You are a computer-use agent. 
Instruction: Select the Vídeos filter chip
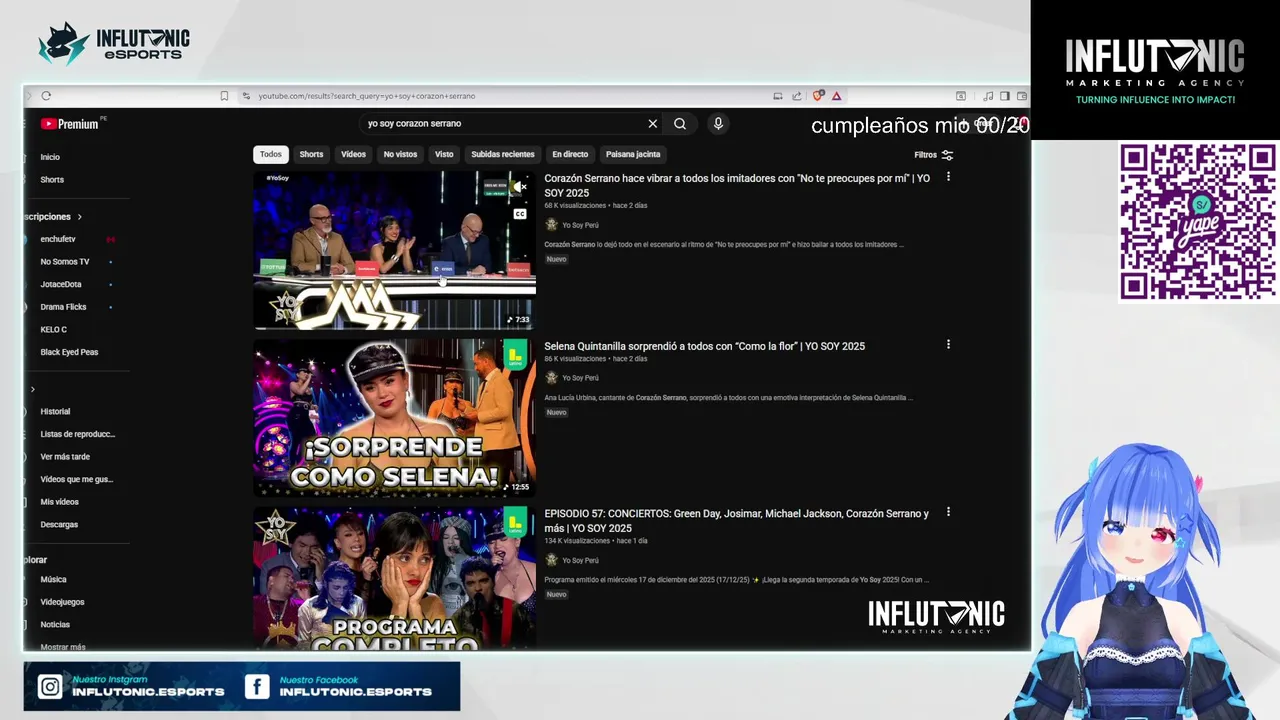pyautogui.click(x=353, y=154)
